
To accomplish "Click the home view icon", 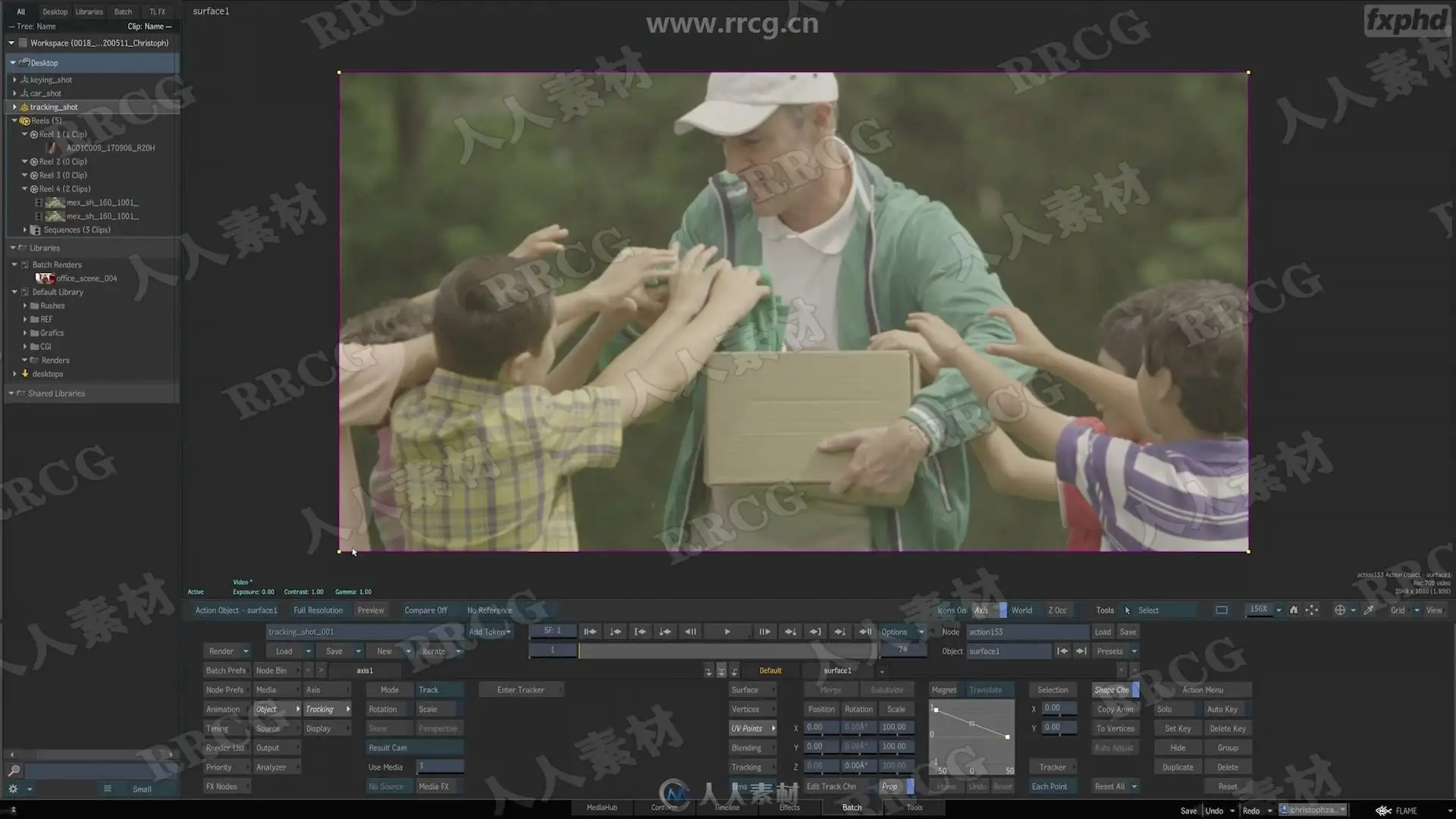I will (x=1294, y=610).
